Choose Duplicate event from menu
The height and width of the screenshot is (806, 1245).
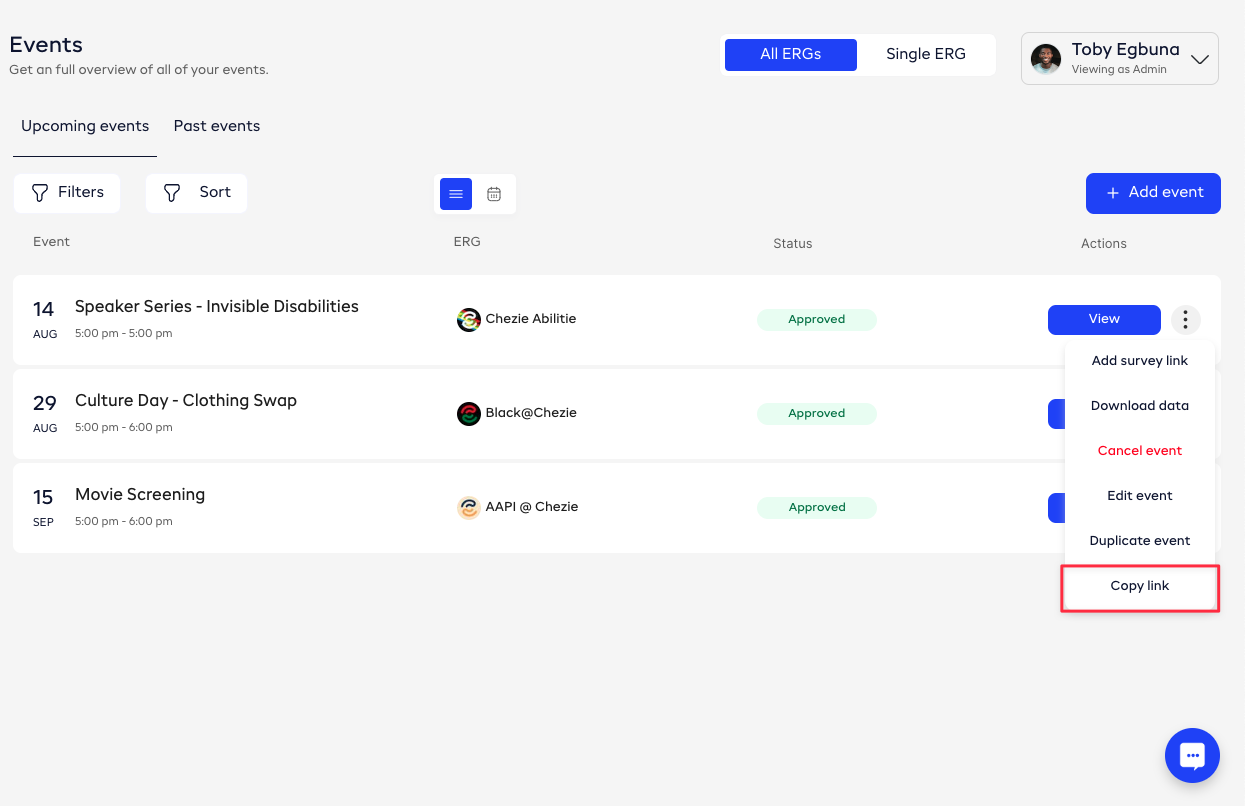(1139, 541)
